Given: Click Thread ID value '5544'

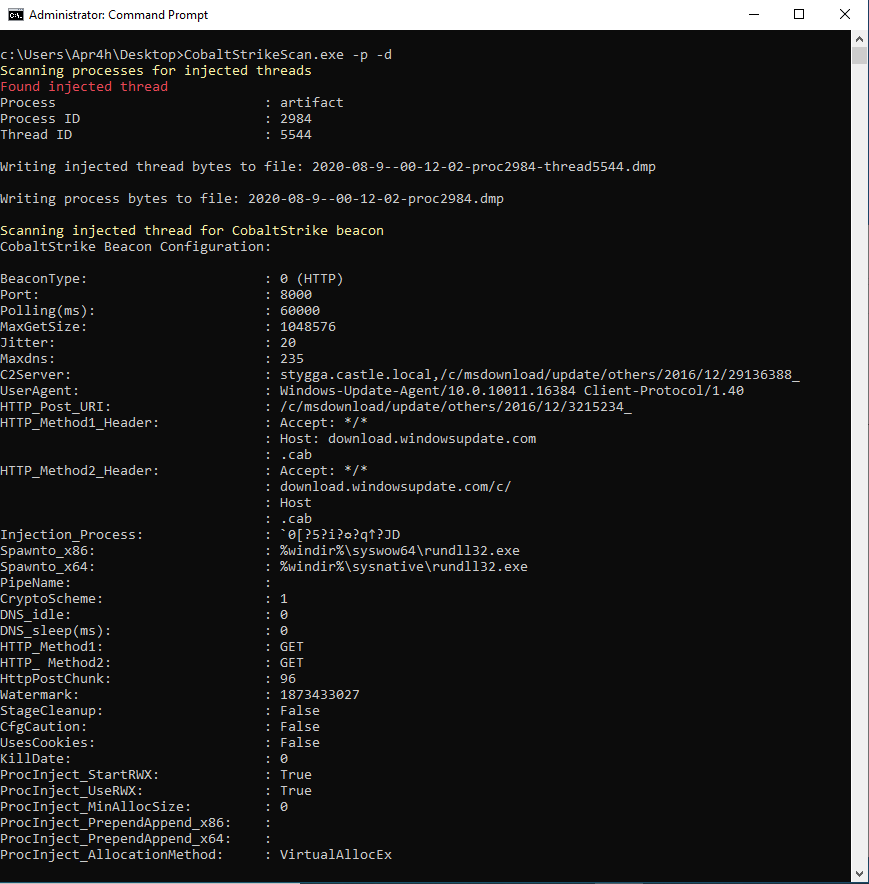Looking at the screenshot, I should [296, 135].
